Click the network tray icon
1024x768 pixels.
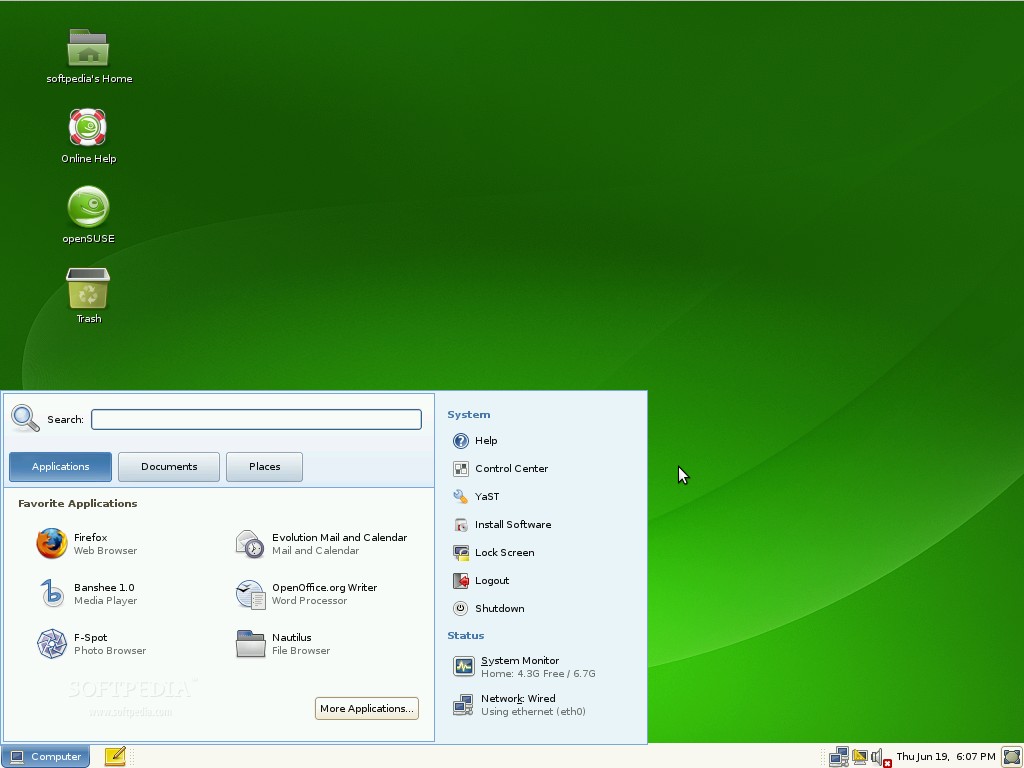pos(839,757)
